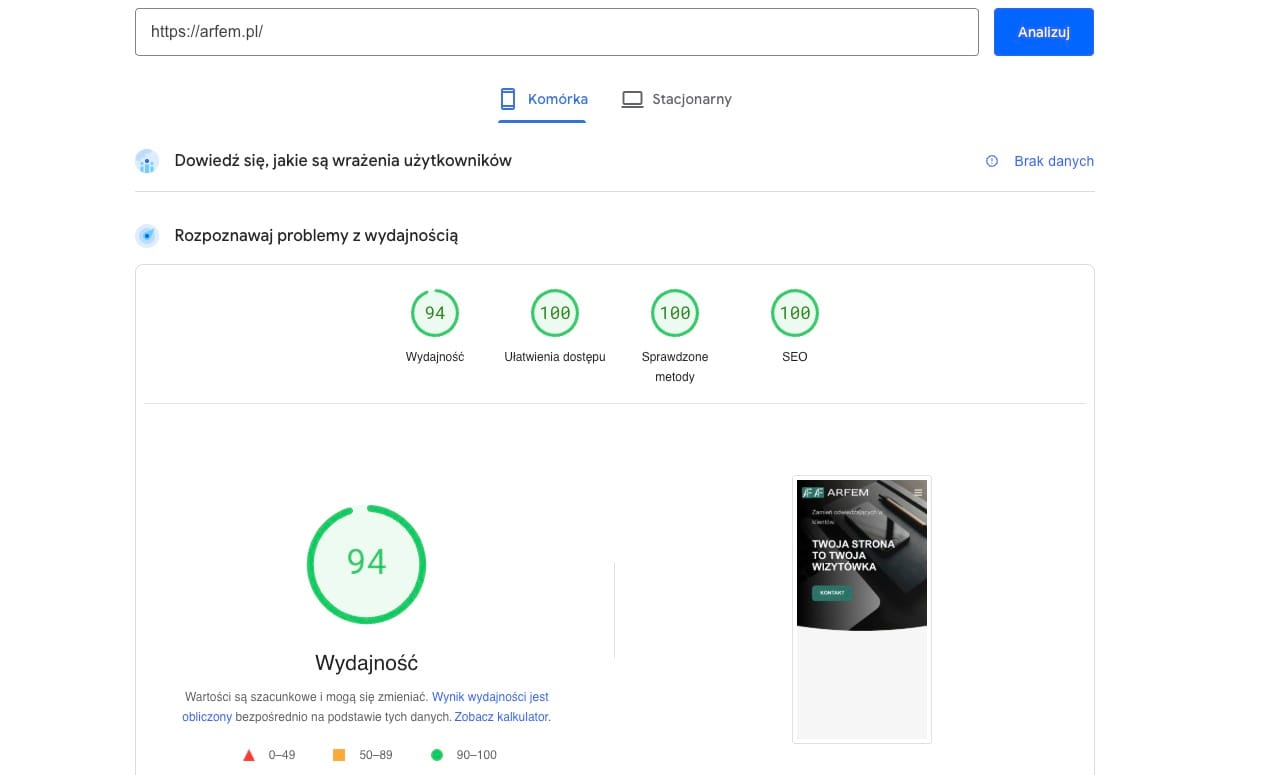Viewport: 1266px width, 775px height.
Task: Click the Analizuj button
Action: click(1043, 32)
